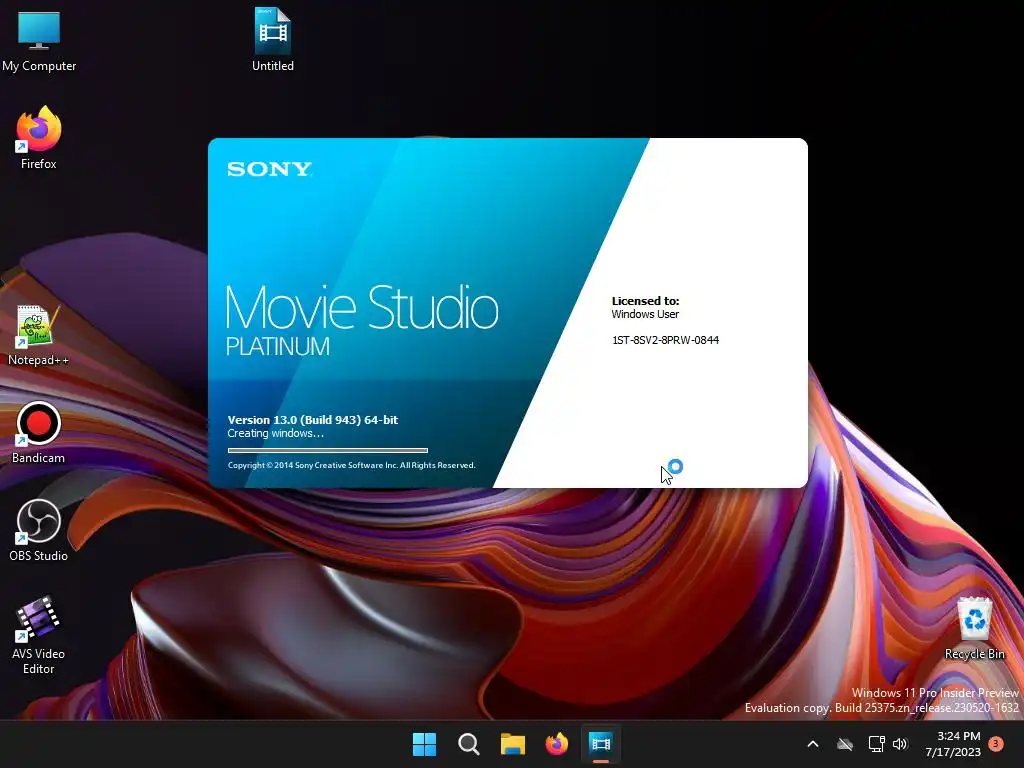Viewport: 1024px width, 768px height.
Task: Click the serial number 1ST-8SV2-8PRW-0844
Action: click(665, 340)
